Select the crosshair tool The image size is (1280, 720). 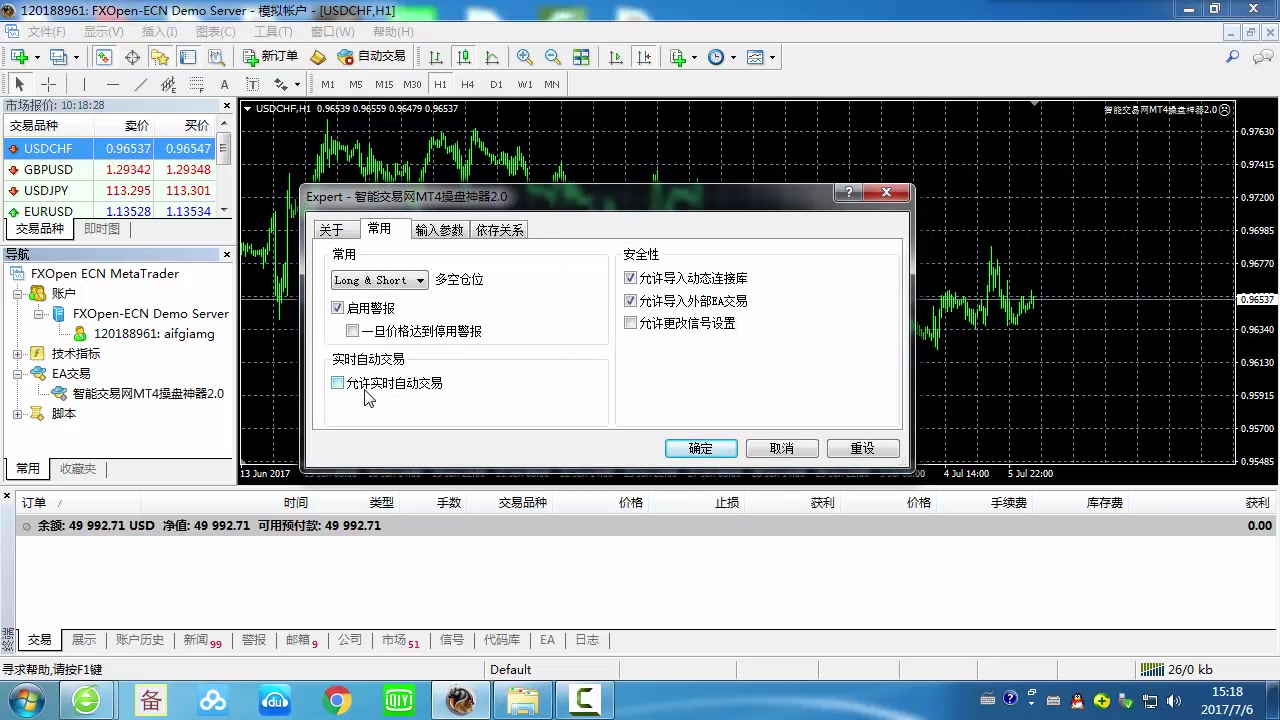click(x=47, y=84)
